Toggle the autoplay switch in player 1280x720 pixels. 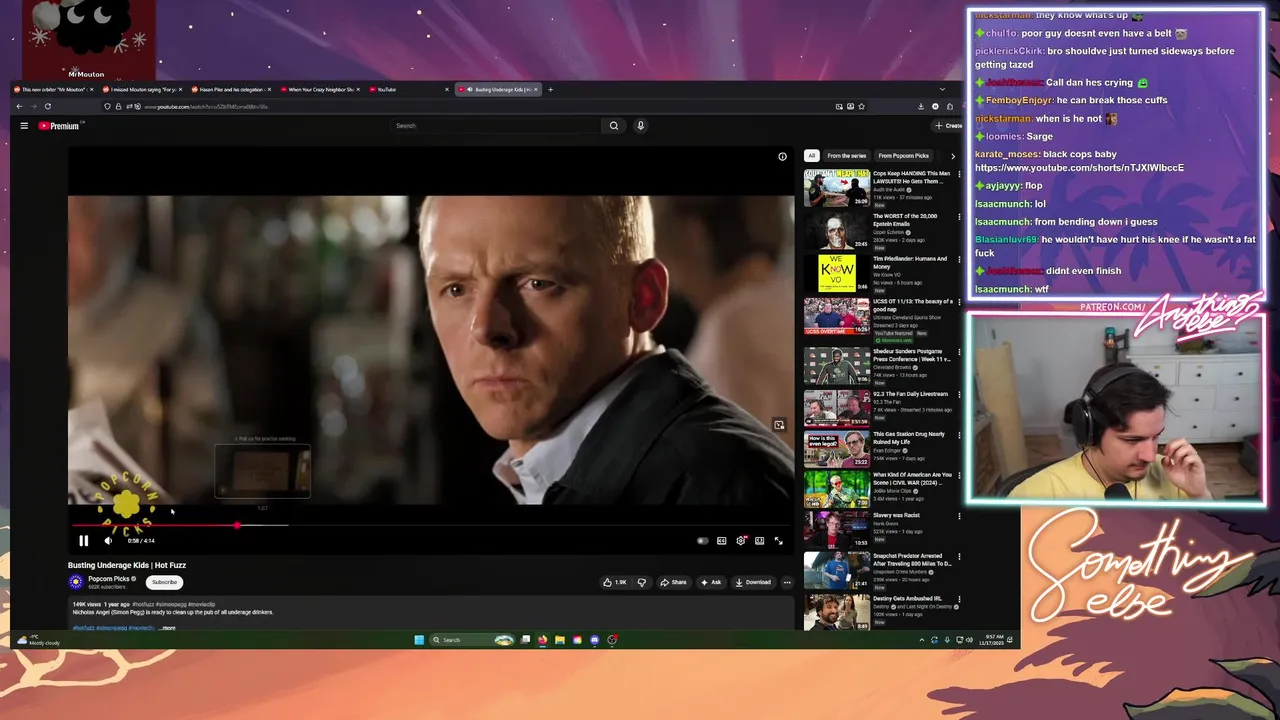pos(702,541)
